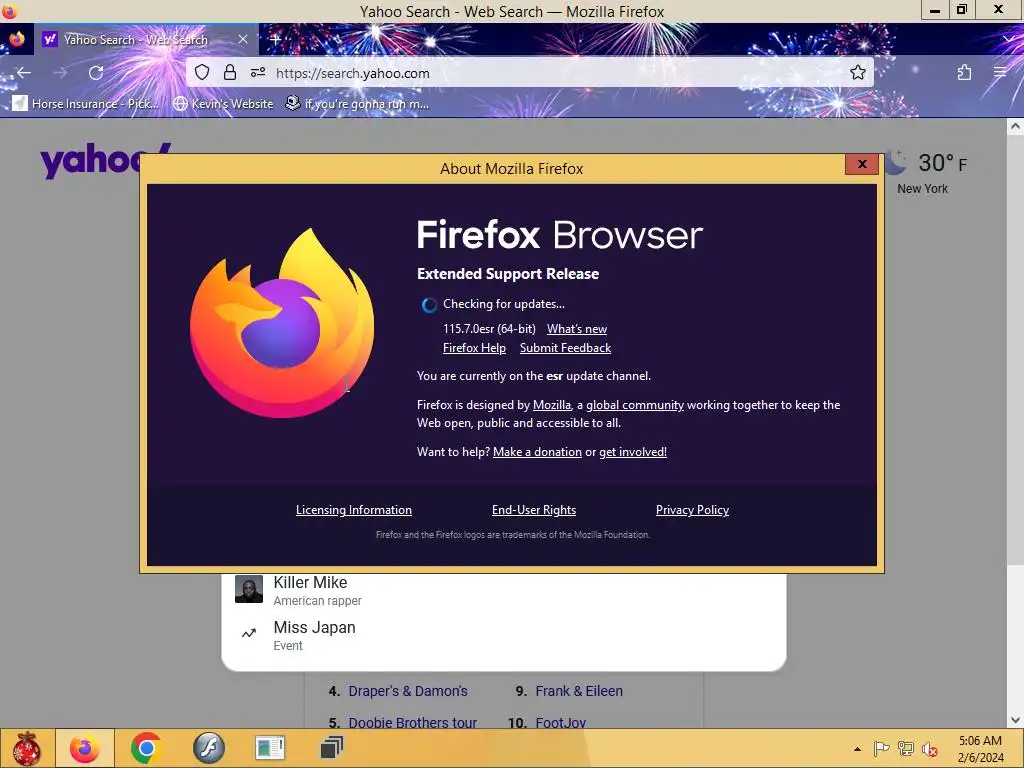The image size is (1024, 768).
Task: Click Make a donation link
Action: [x=537, y=452]
